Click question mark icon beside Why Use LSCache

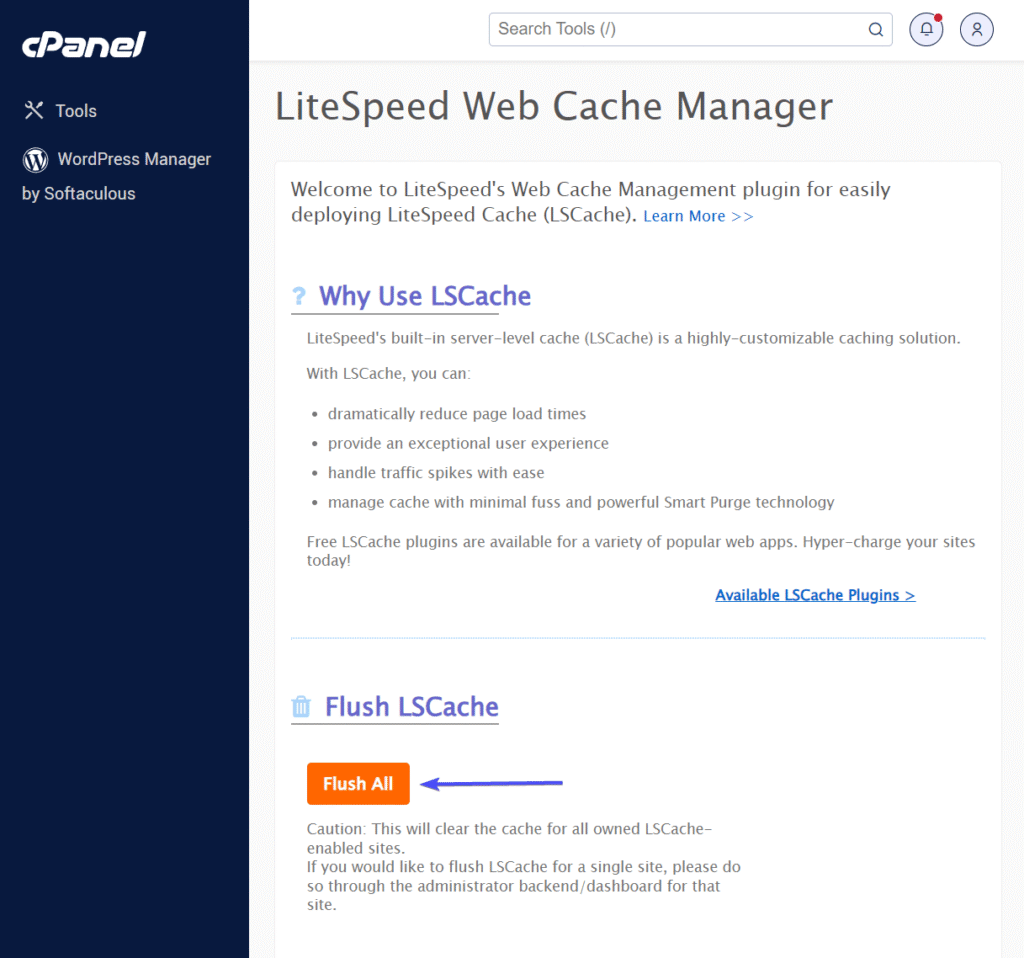tap(299, 297)
